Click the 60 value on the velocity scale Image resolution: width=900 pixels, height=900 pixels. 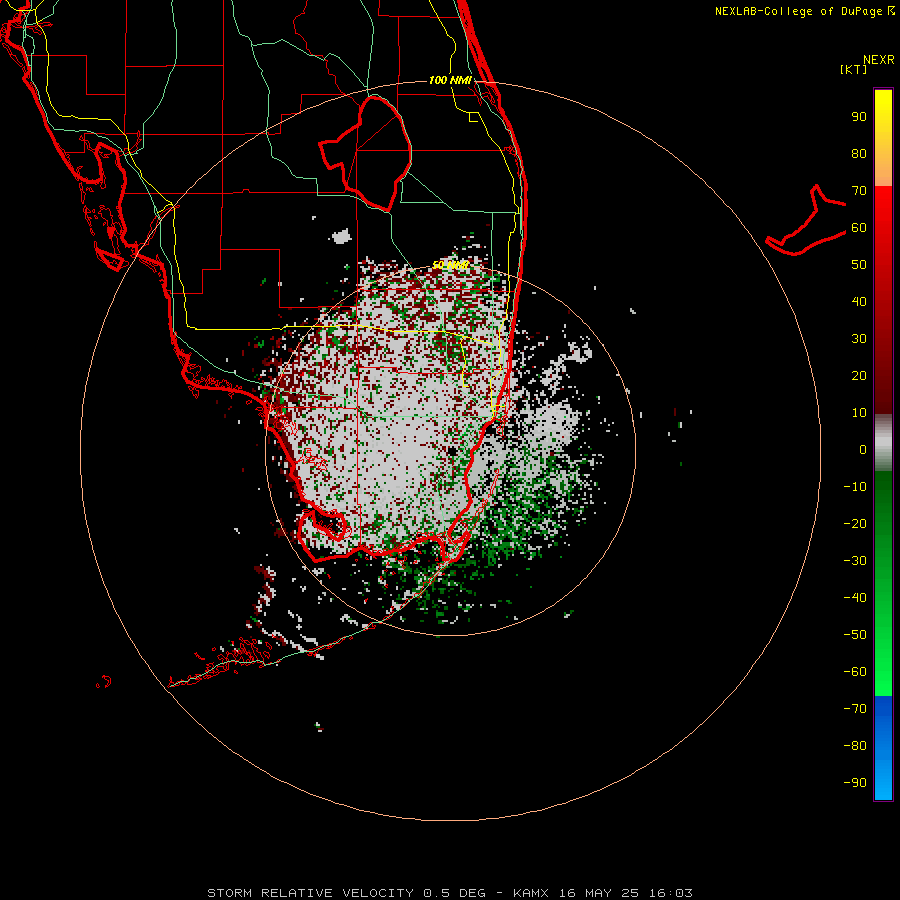[x=859, y=227]
